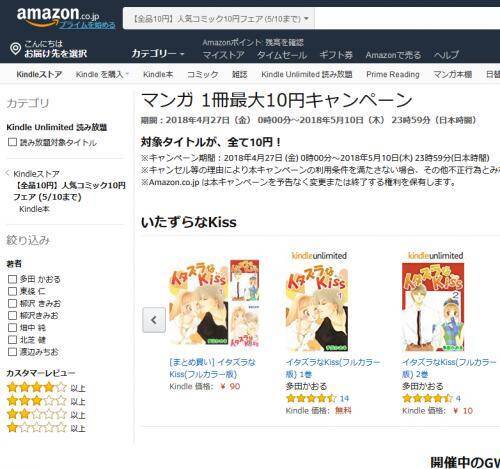Click the kindleunlimited badge above volume 2
500x469 pixels.
[435, 256]
